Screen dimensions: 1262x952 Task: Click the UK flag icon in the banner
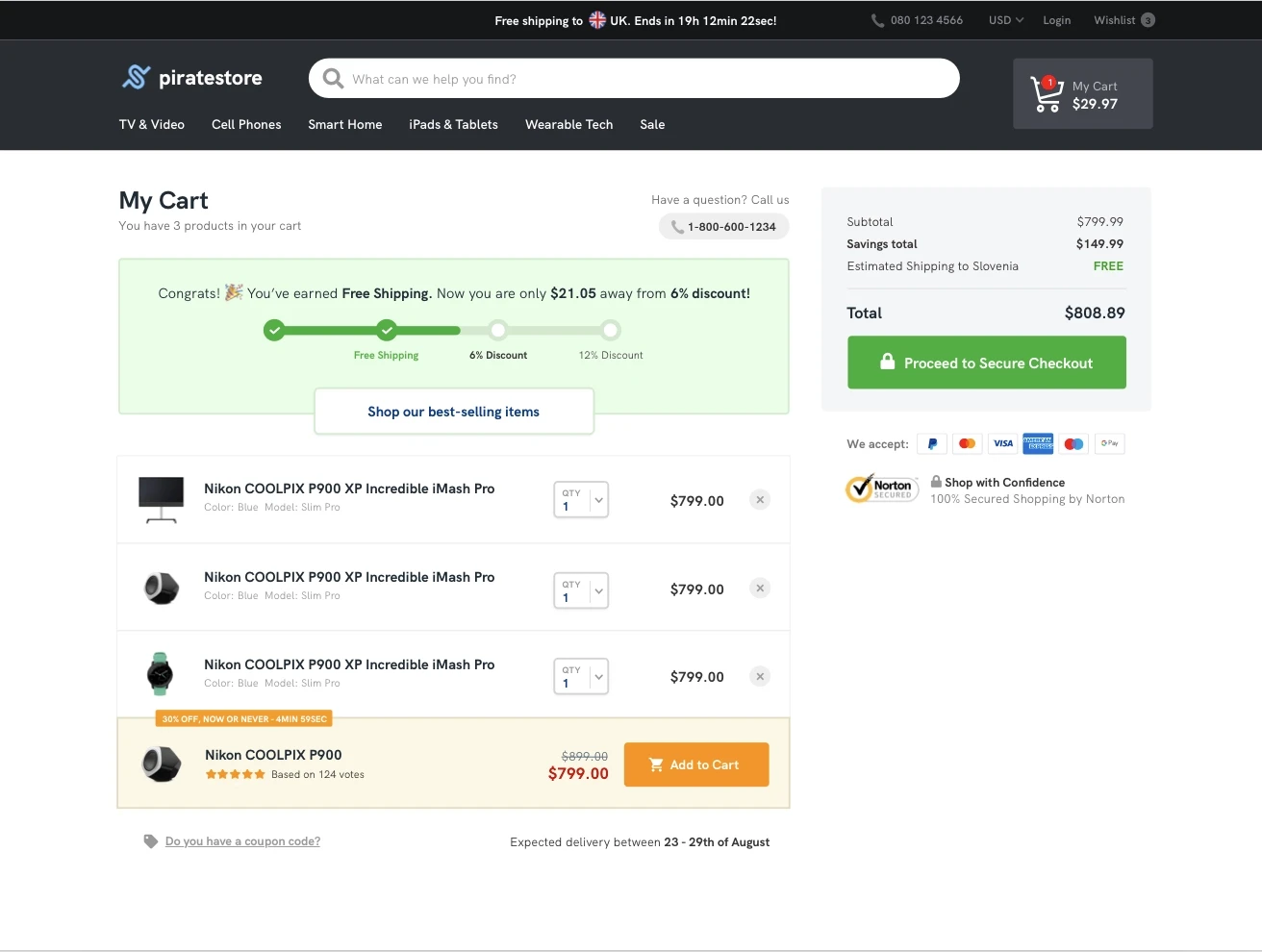[x=597, y=20]
